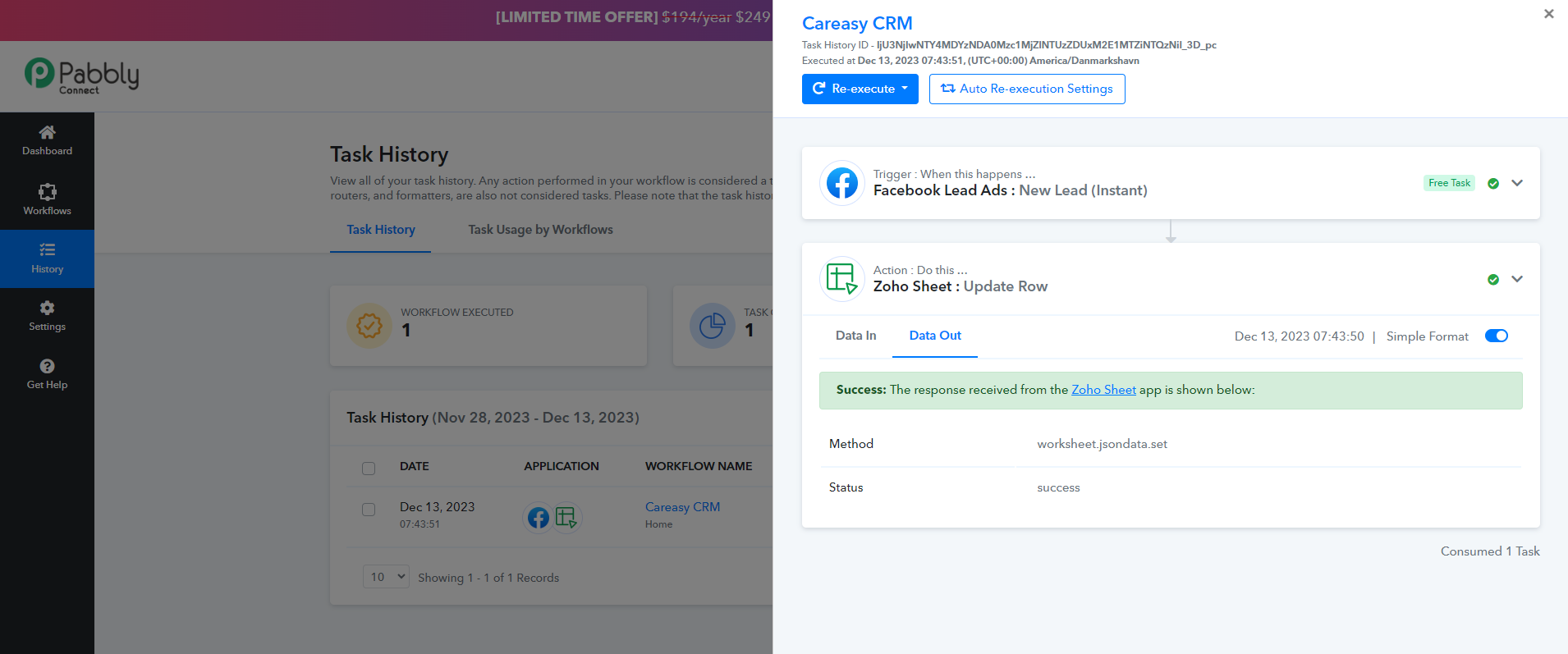The width and height of the screenshot is (1568, 654).
Task: Click the Workflow Executed badge icon
Action: (x=369, y=326)
